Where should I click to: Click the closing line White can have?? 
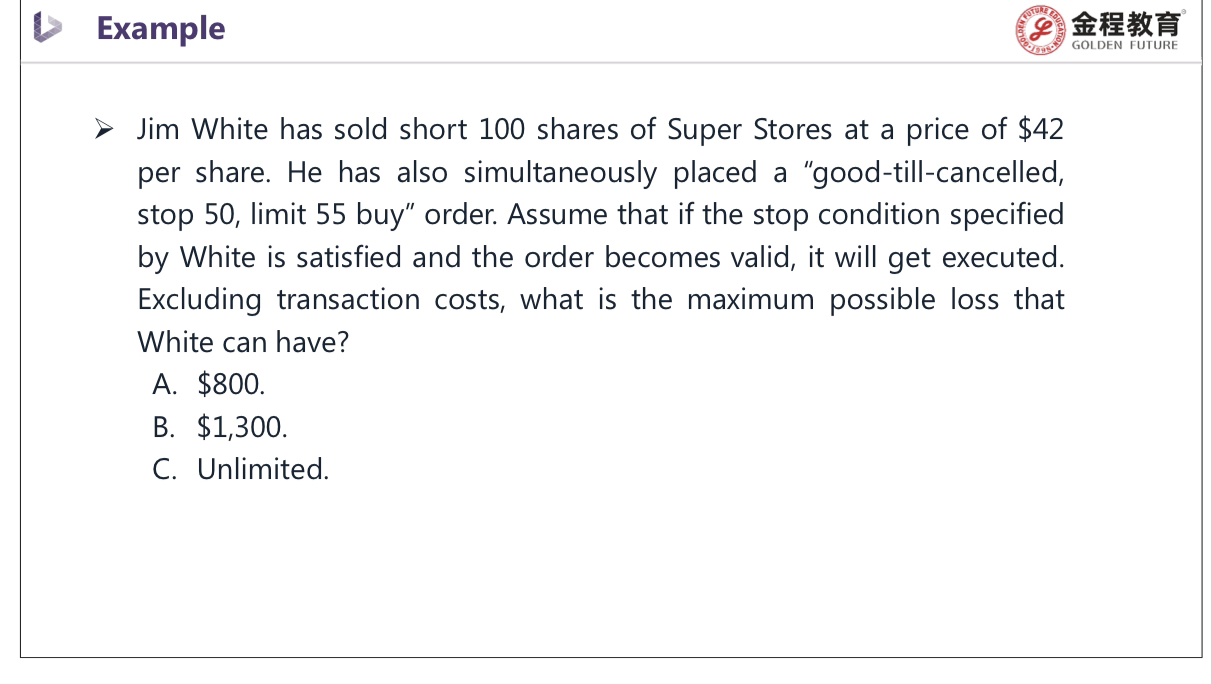[243, 342]
